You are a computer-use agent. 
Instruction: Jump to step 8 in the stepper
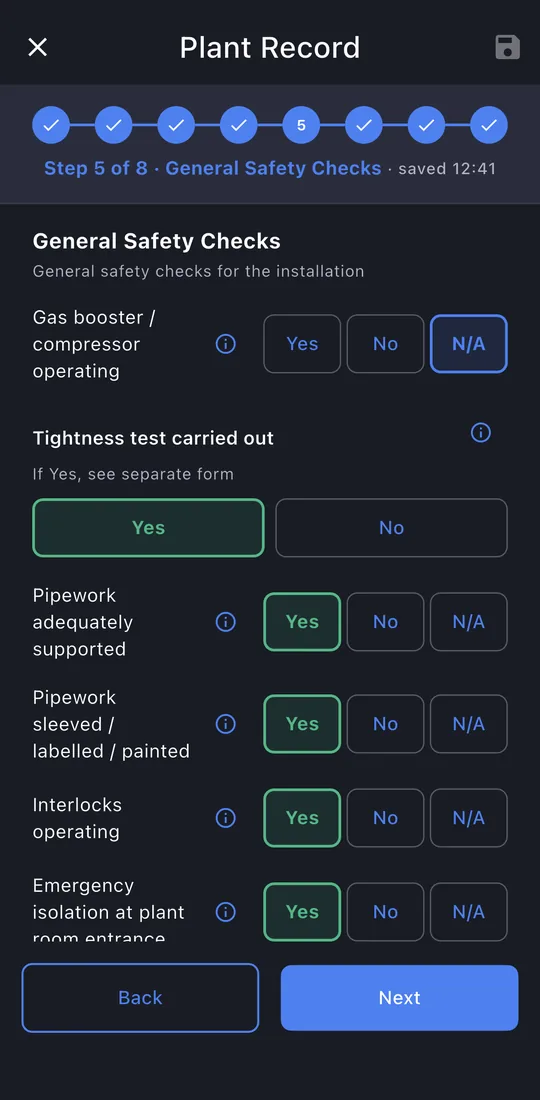(x=489, y=125)
